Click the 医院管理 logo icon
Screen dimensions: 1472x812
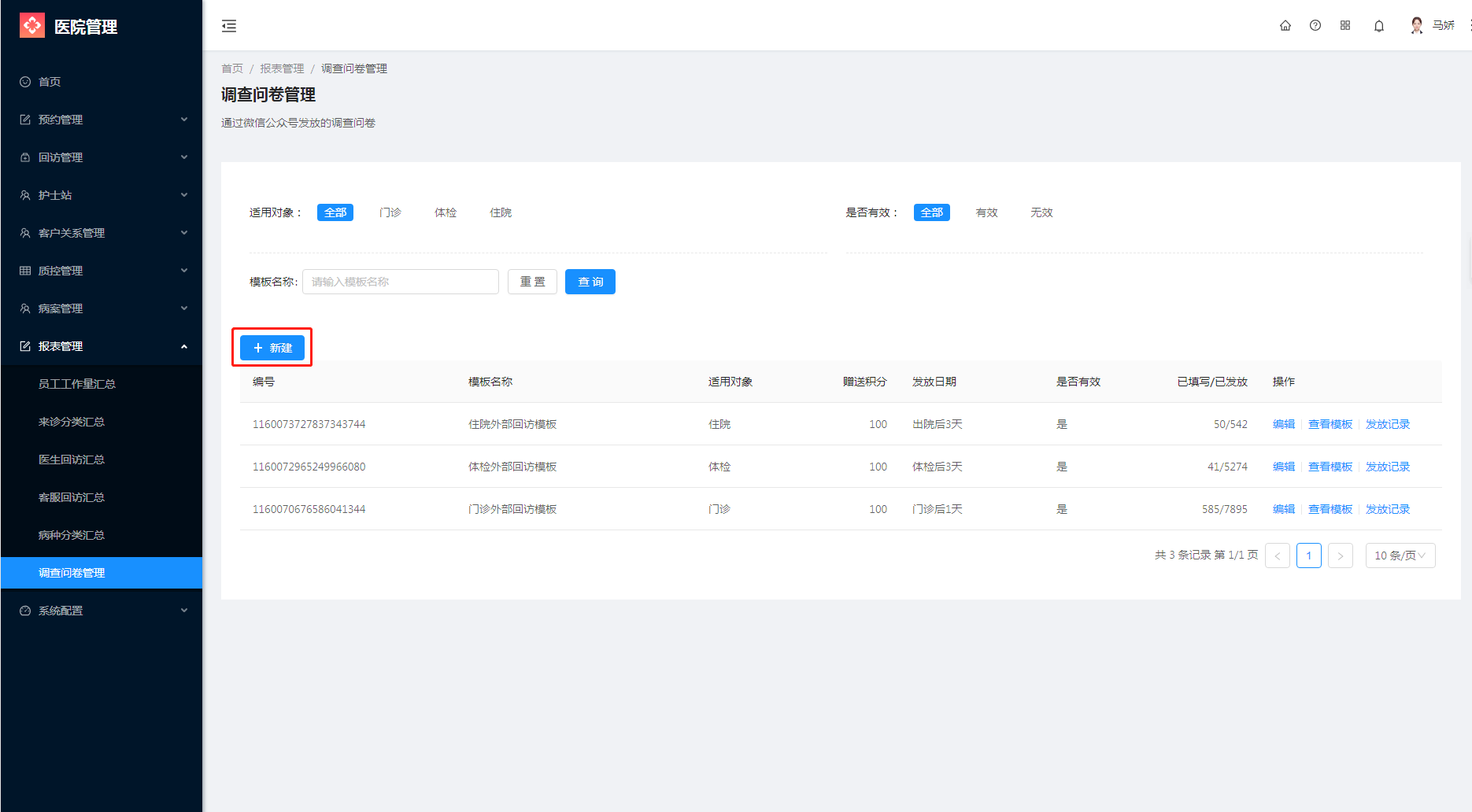[32, 26]
